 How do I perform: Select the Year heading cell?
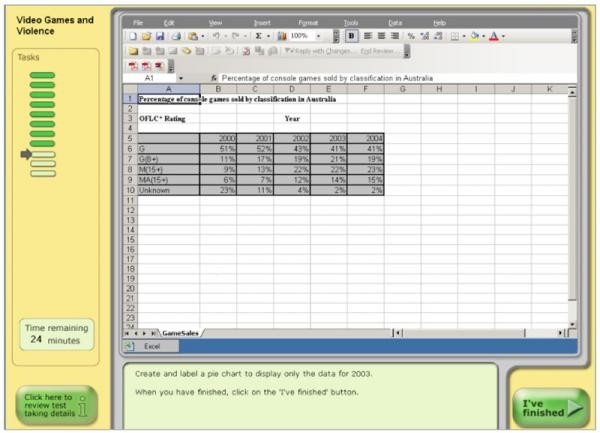pyautogui.click(x=292, y=119)
